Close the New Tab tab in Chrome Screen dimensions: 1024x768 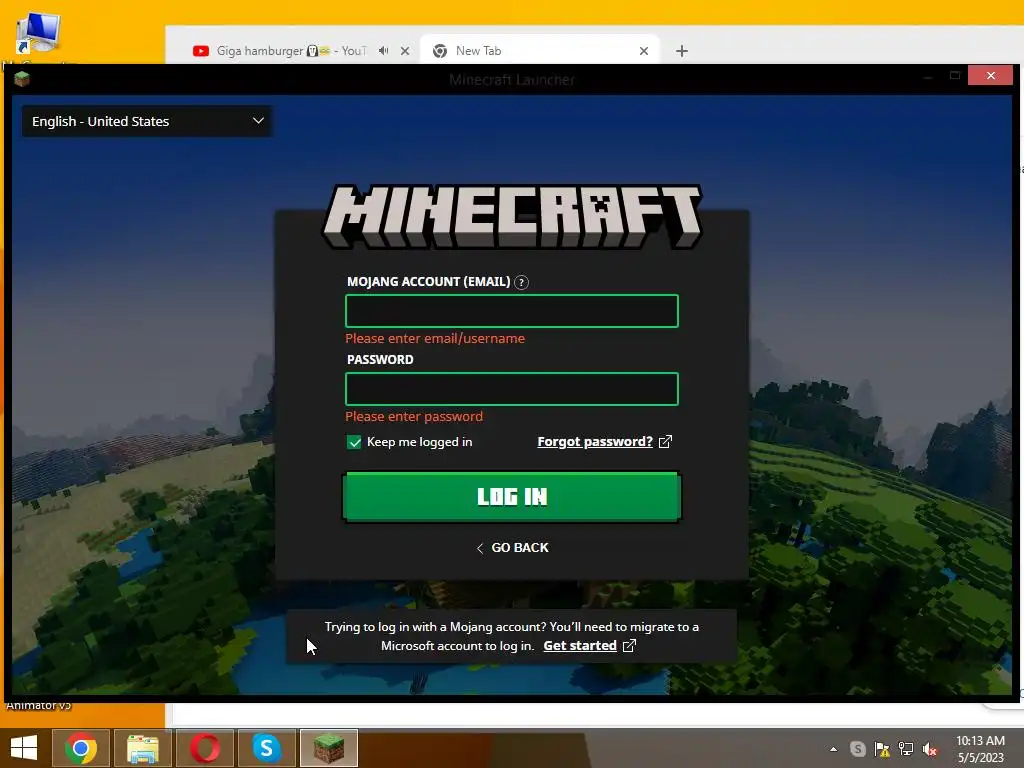(644, 51)
